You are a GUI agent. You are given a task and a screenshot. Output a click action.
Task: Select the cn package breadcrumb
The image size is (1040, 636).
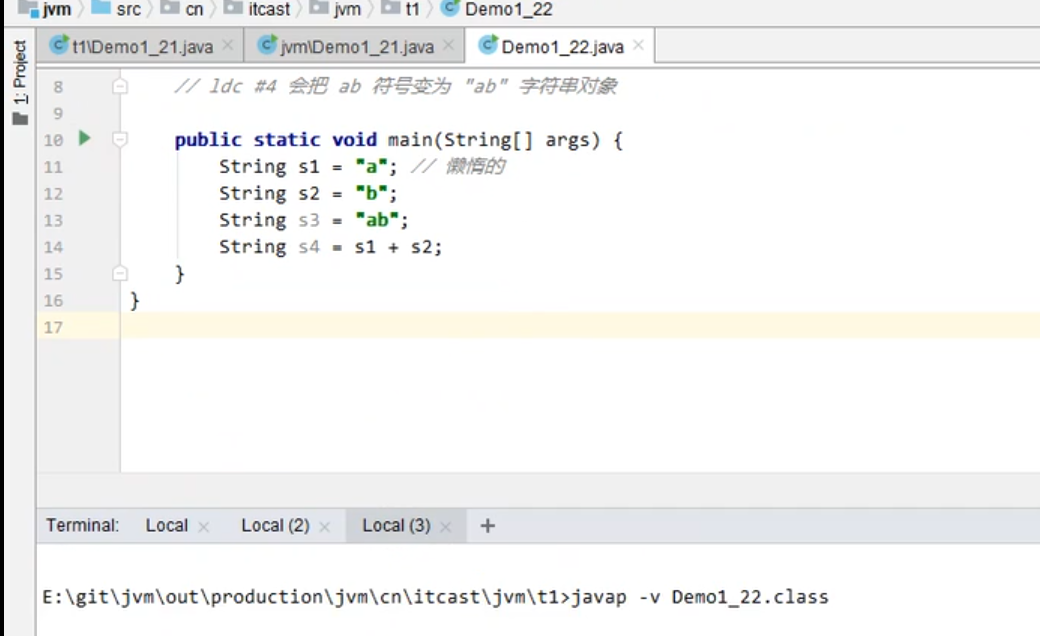click(182, 9)
